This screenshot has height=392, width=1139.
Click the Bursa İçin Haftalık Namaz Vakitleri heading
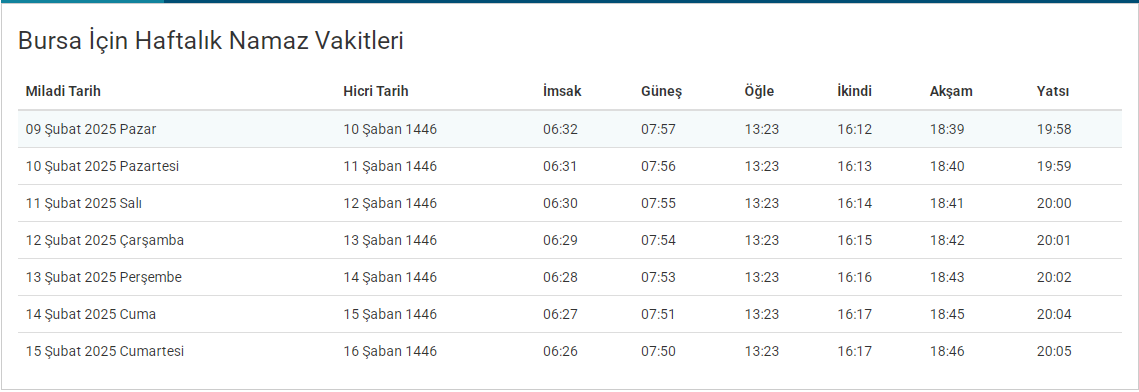(x=211, y=41)
